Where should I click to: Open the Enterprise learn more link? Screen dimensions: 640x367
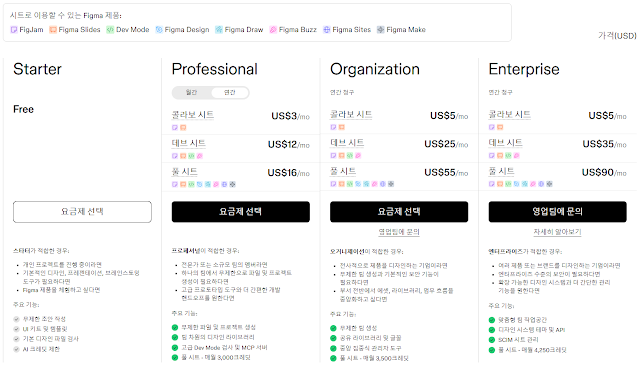point(557,232)
